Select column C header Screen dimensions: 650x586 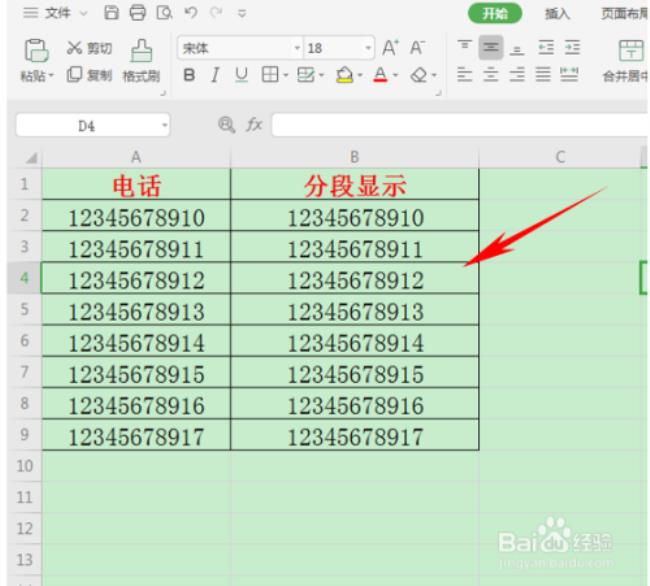pos(560,157)
